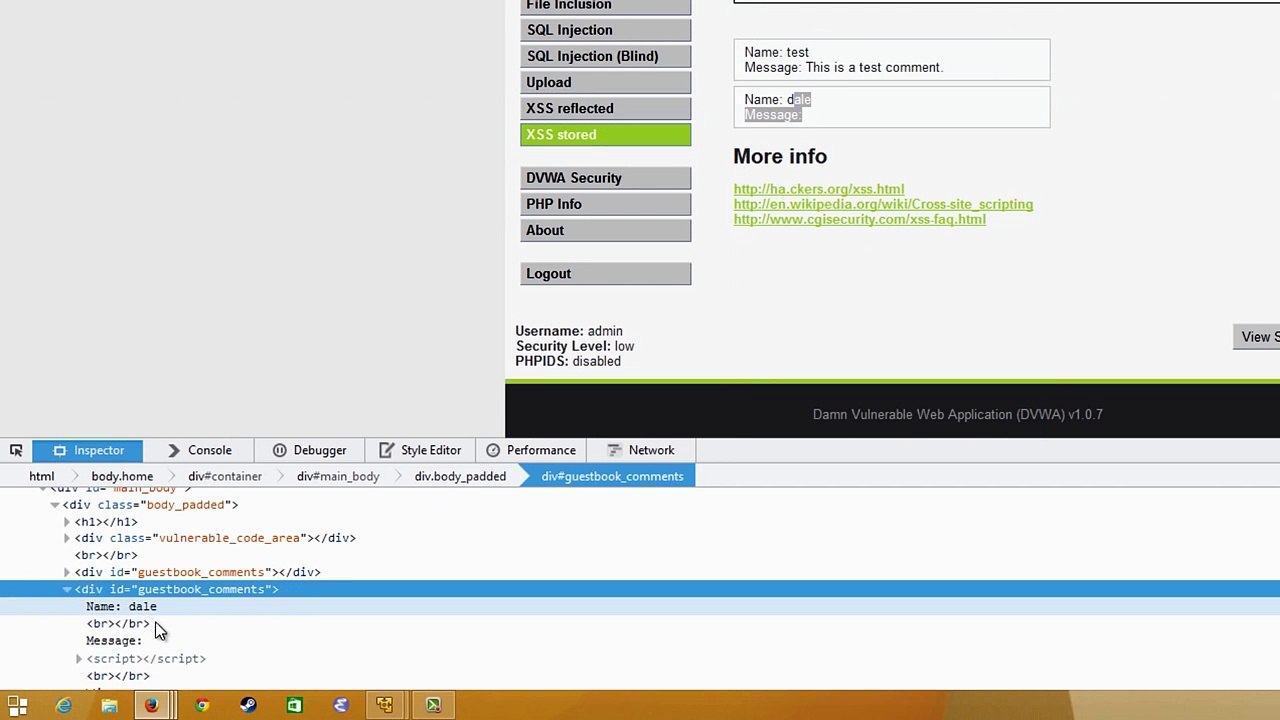Follow the cgisecurity xss-faq link
The height and width of the screenshot is (720, 1280).
pyautogui.click(x=859, y=219)
